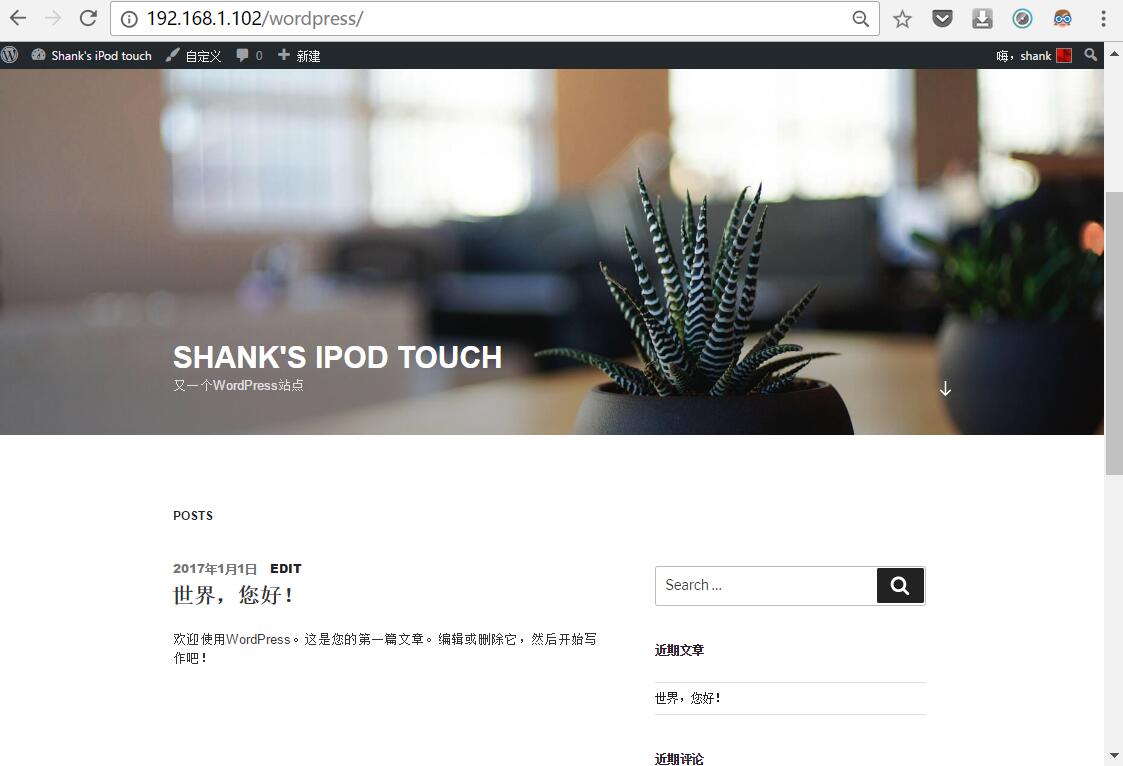This screenshot has height=766, width=1123.
Task: Click the browser forward arrow
Action: [x=52, y=18]
